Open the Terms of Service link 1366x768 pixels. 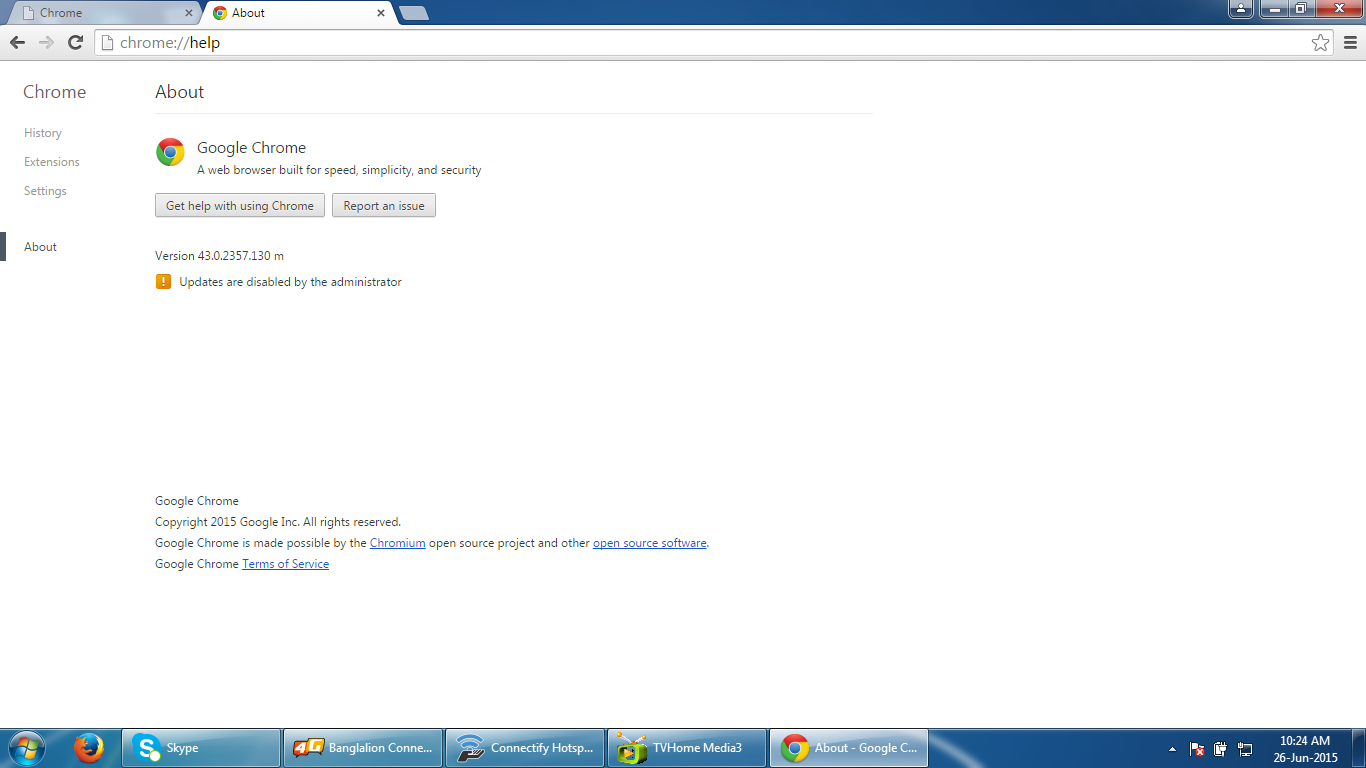(285, 564)
